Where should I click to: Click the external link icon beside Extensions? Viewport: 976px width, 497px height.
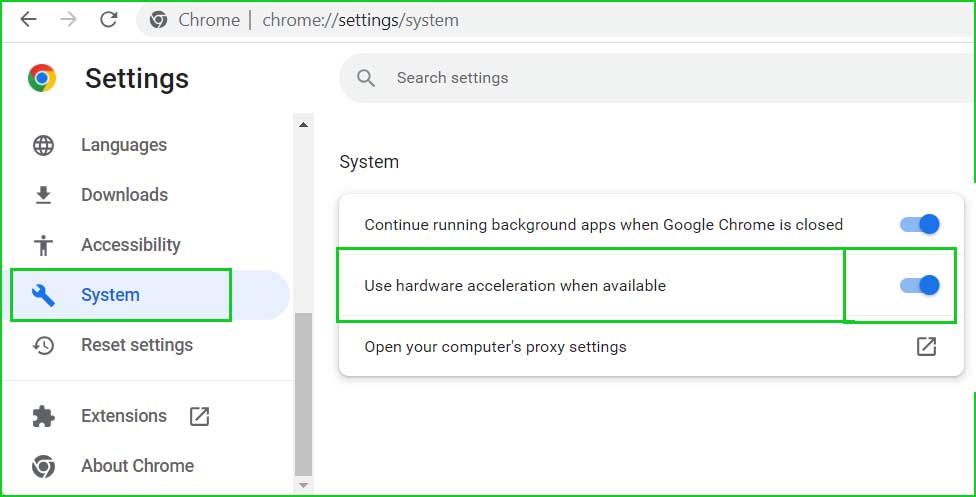[199, 416]
